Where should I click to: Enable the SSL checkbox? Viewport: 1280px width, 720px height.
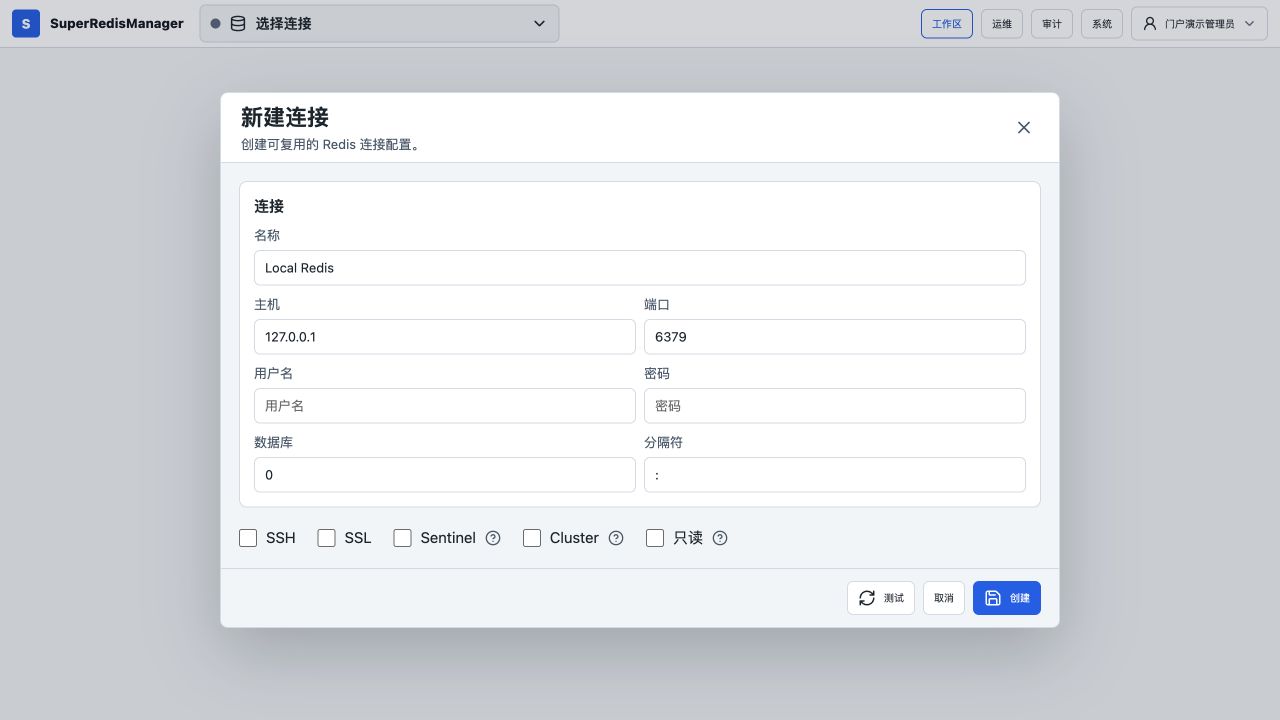tap(326, 538)
